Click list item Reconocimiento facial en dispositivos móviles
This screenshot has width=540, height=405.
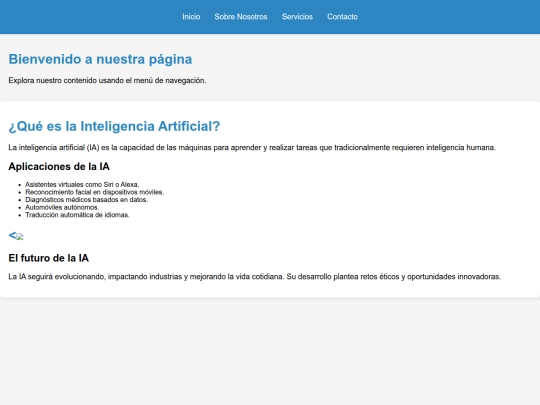(x=94, y=192)
